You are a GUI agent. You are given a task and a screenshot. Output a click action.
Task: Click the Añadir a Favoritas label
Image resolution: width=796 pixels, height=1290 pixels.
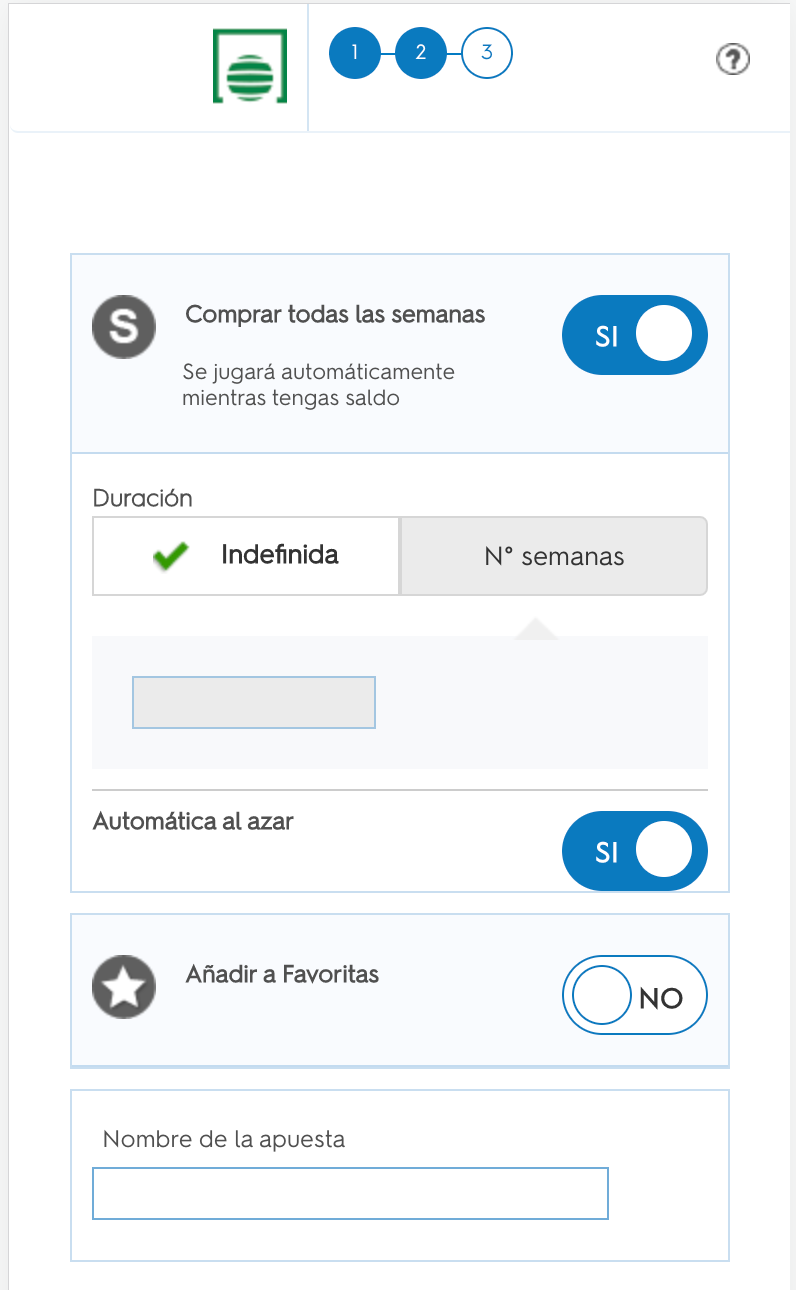282,974
